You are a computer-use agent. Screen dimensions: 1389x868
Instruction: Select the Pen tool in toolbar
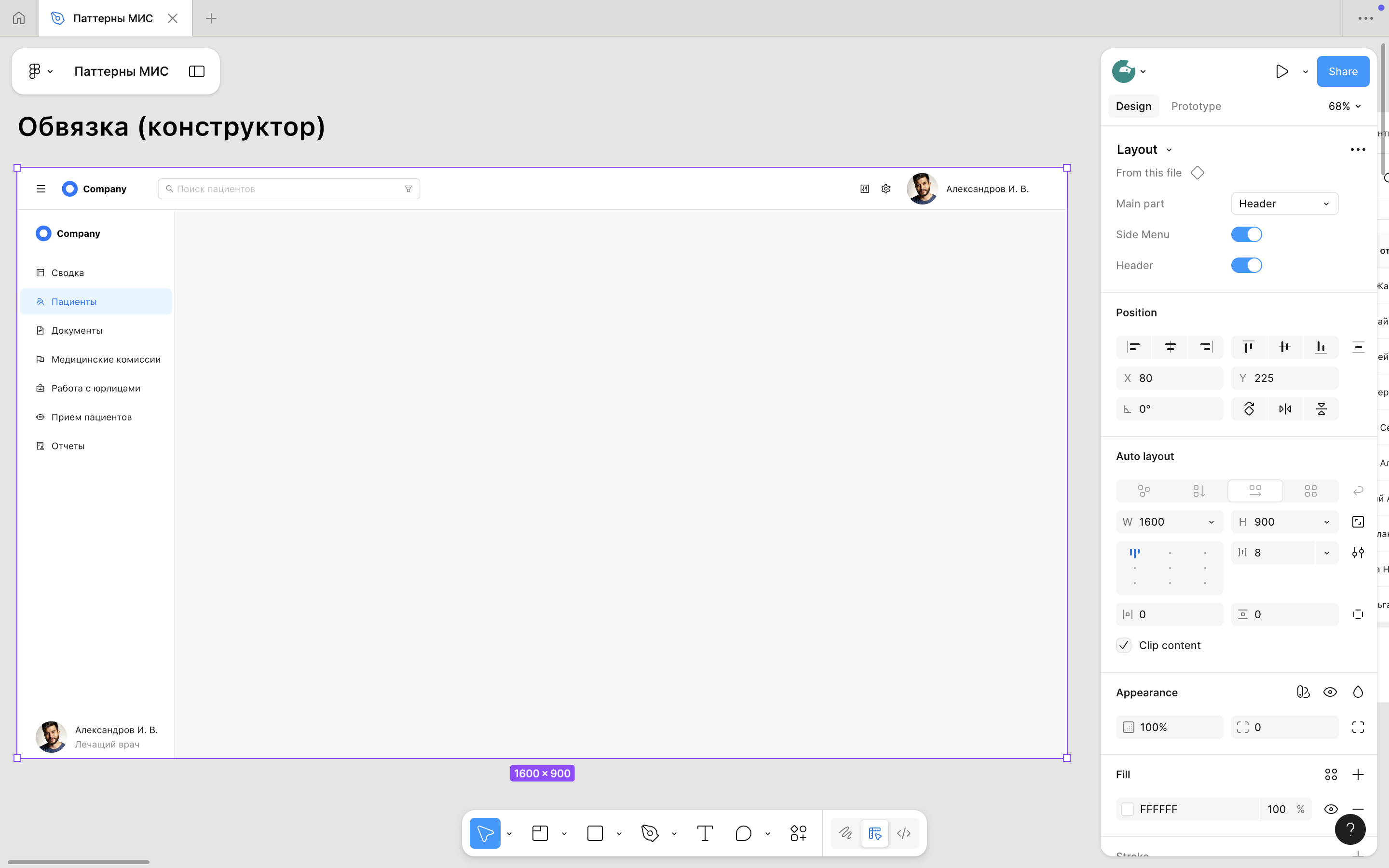tap(650, 833)
